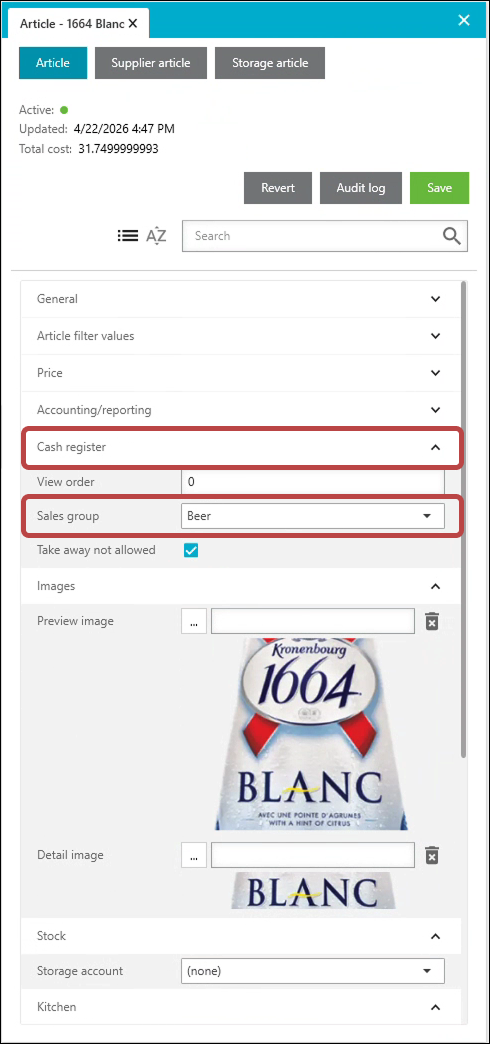This screenshot has width=490, height=1044.
Task: Uncheck Take away not allowed
Action: (x=192, y=551)
